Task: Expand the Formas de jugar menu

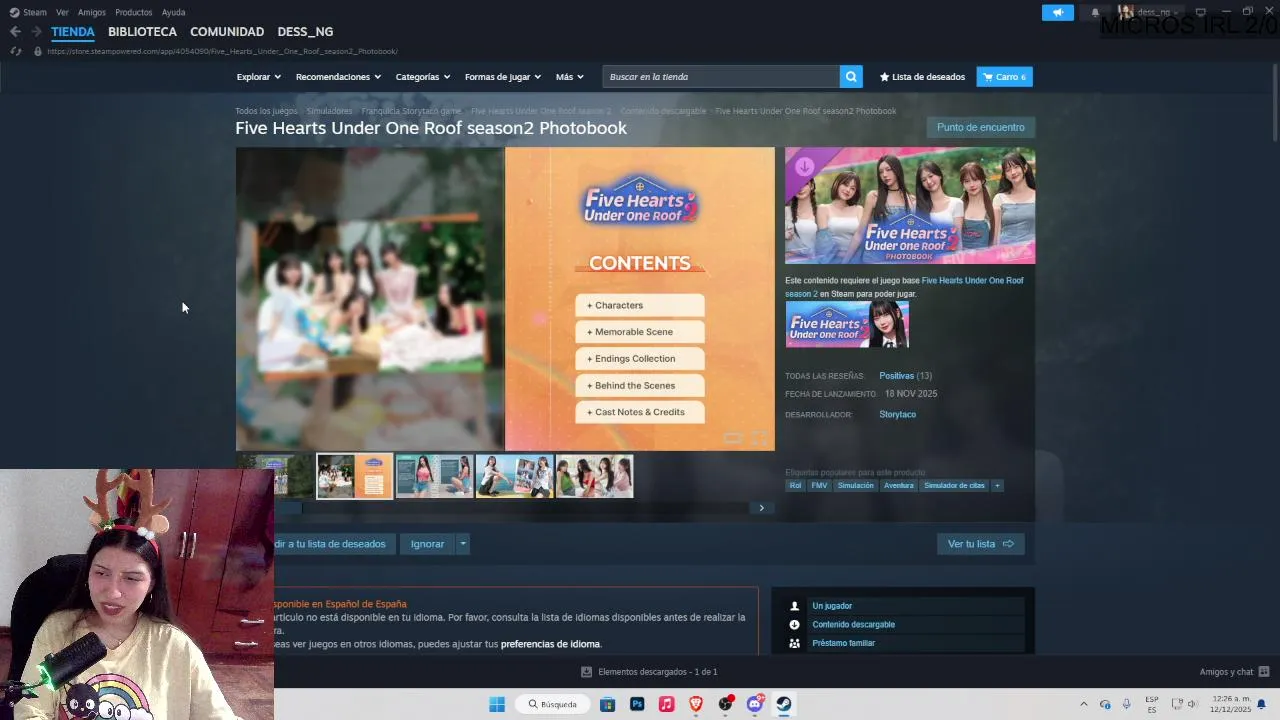Action: point(502,77)
